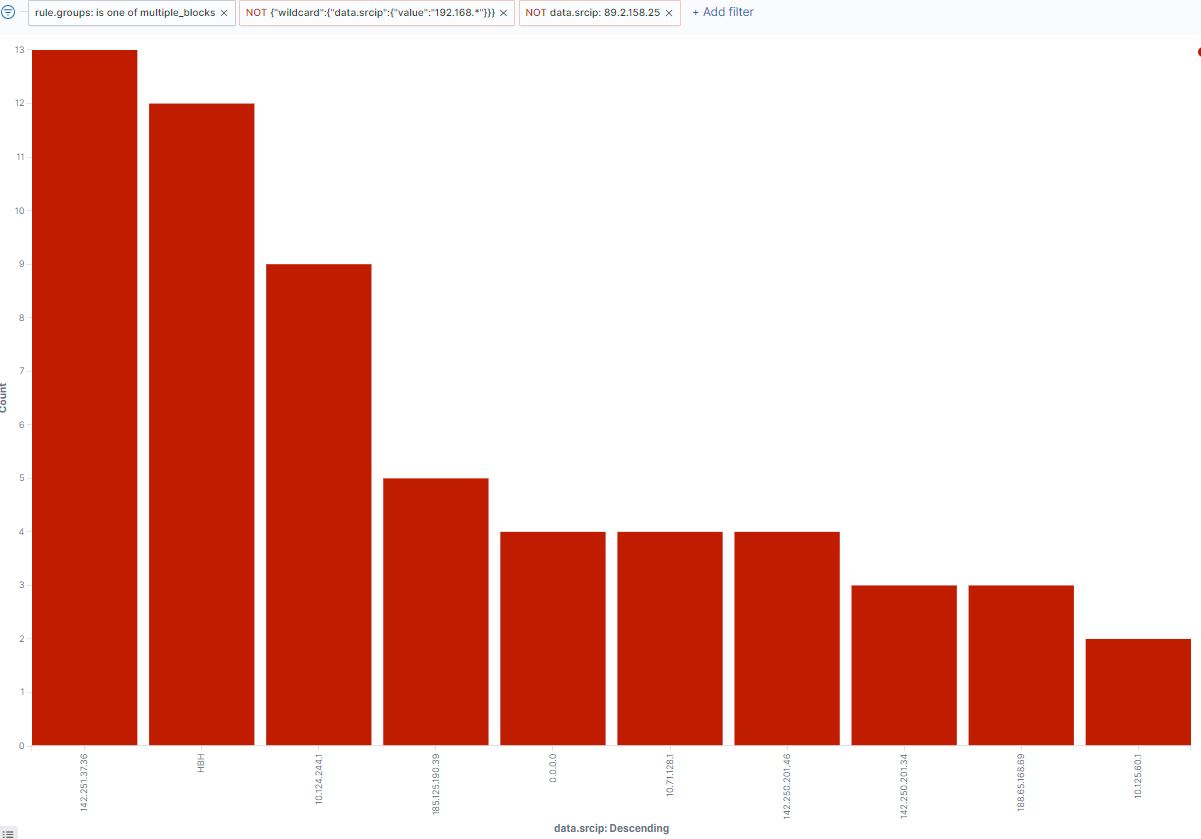
Task: Select the 142.250.201.46 bar
Action: (x=787, y=639)
